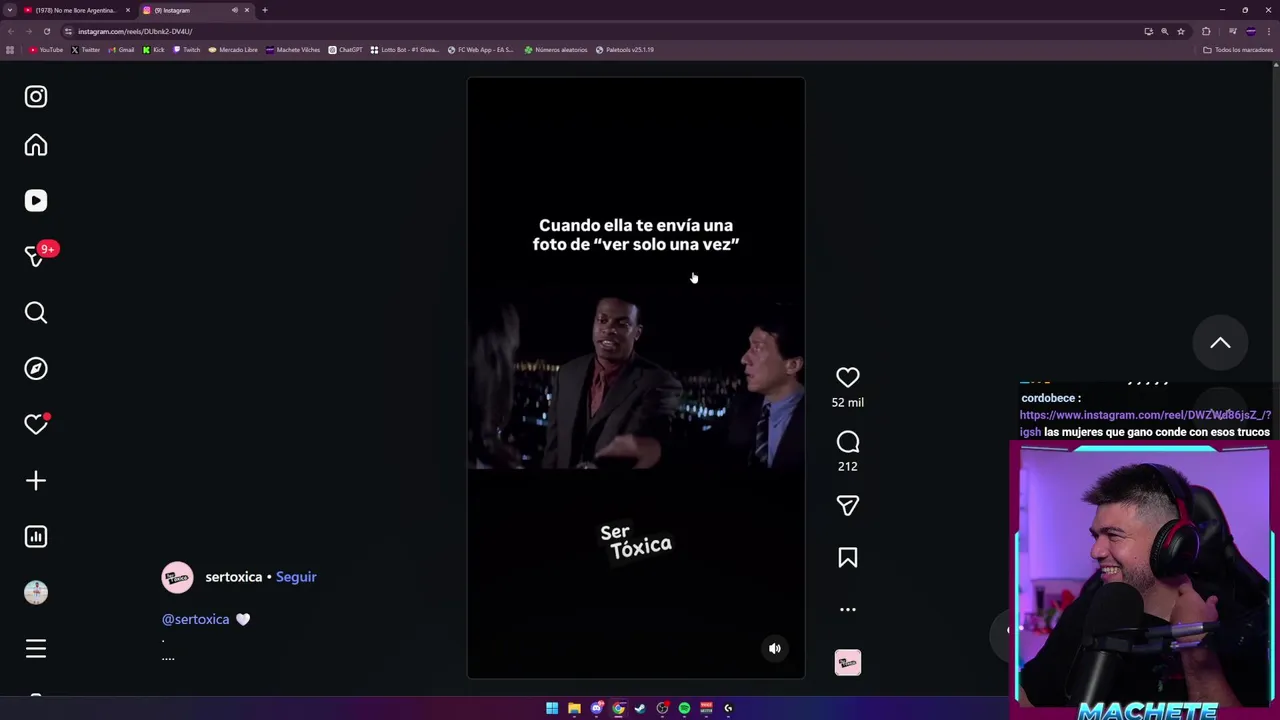Screen dimensions: 1280x720
Task: Create a new post with the plus icon
Action: 36,481
